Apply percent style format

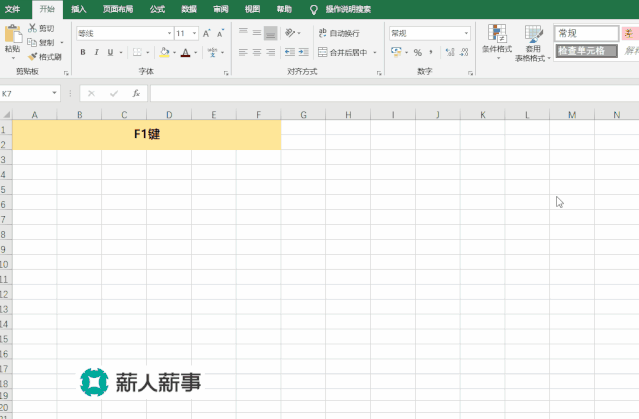tap(418, 52)
